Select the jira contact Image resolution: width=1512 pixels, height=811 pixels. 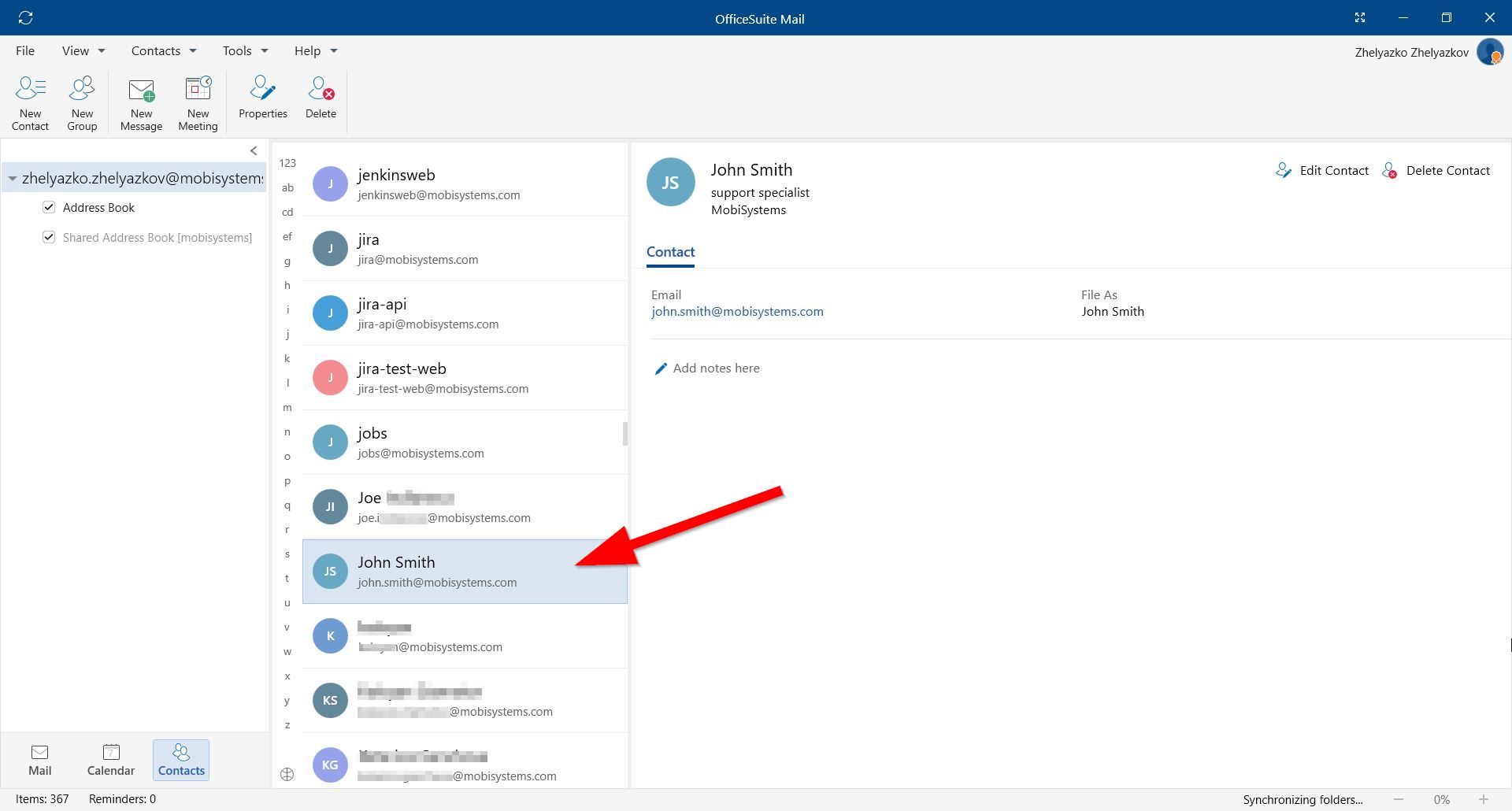pyautogui.click(x=465, y=248)
